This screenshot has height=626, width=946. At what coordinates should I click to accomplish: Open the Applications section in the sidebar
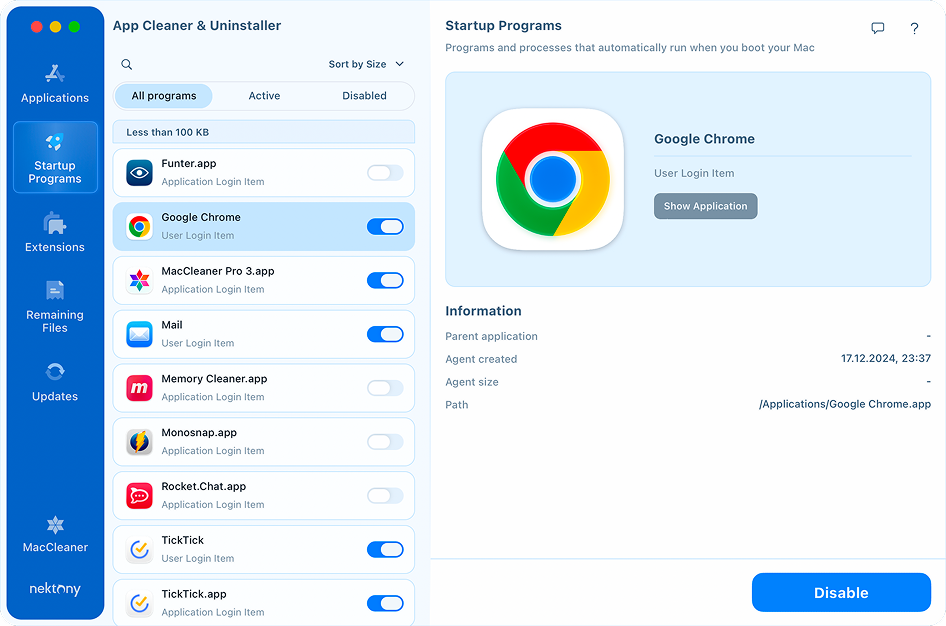[x=55, y=86]
